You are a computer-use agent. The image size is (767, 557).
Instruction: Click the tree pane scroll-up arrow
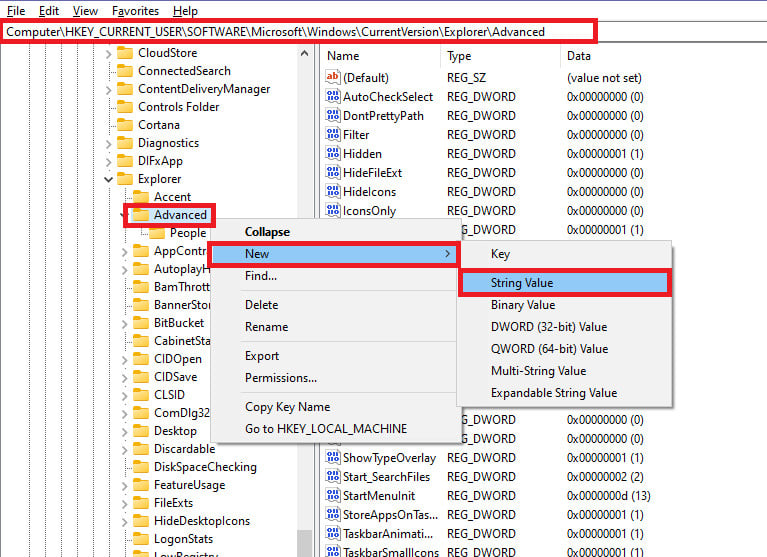pyautogui.click(x=304, y=53)
